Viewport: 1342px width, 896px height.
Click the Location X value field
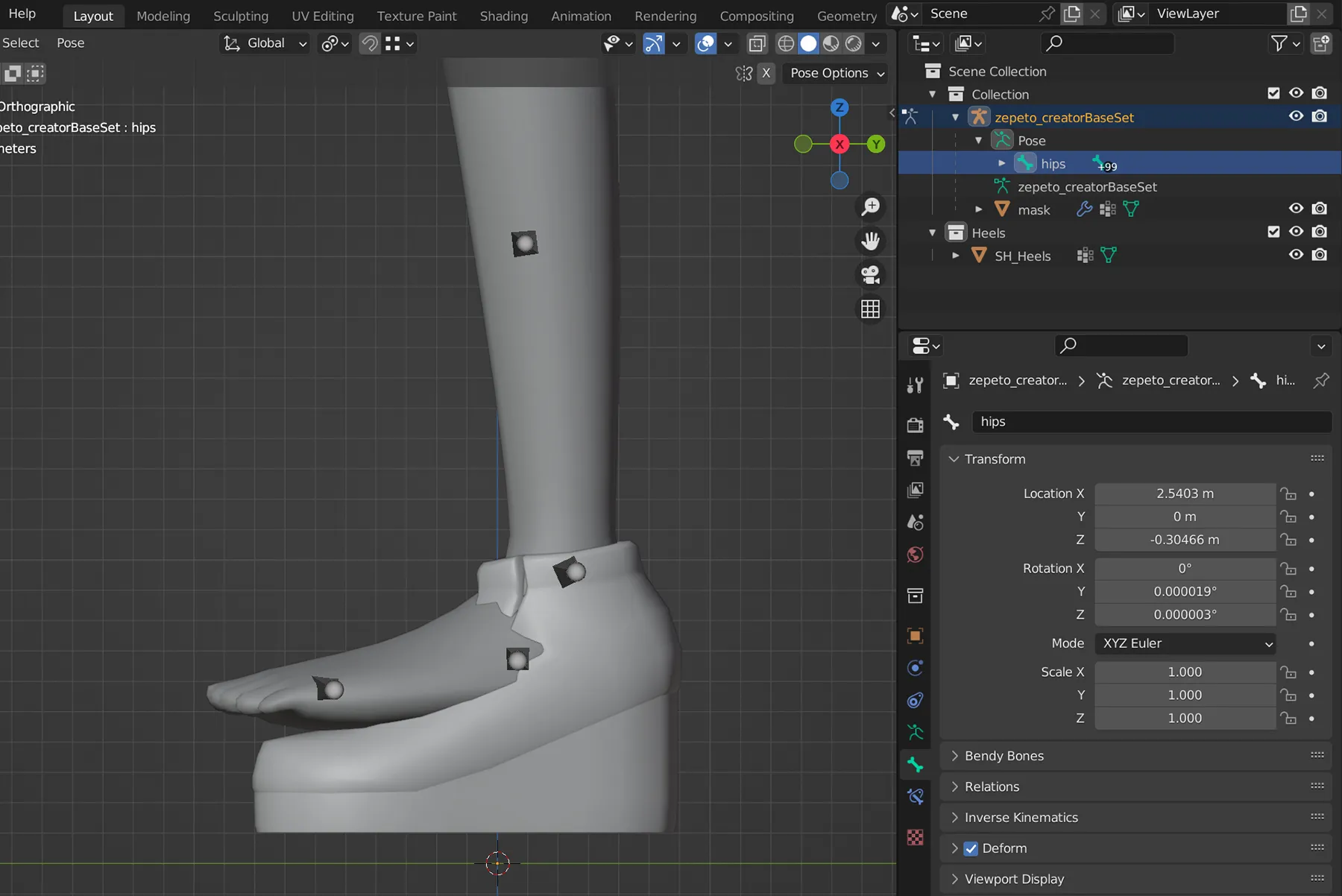1185,493
